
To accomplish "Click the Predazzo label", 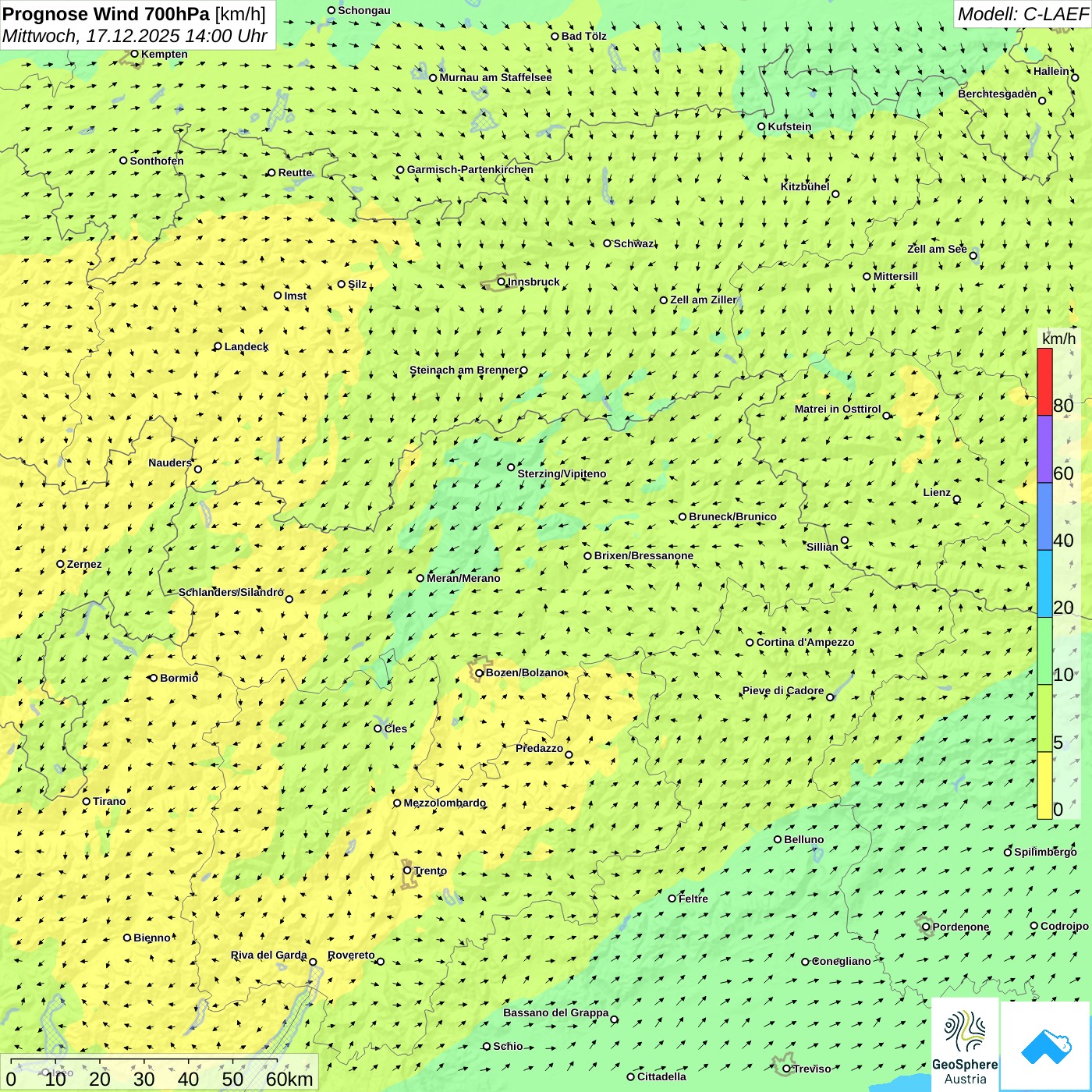I will (539, 748).
